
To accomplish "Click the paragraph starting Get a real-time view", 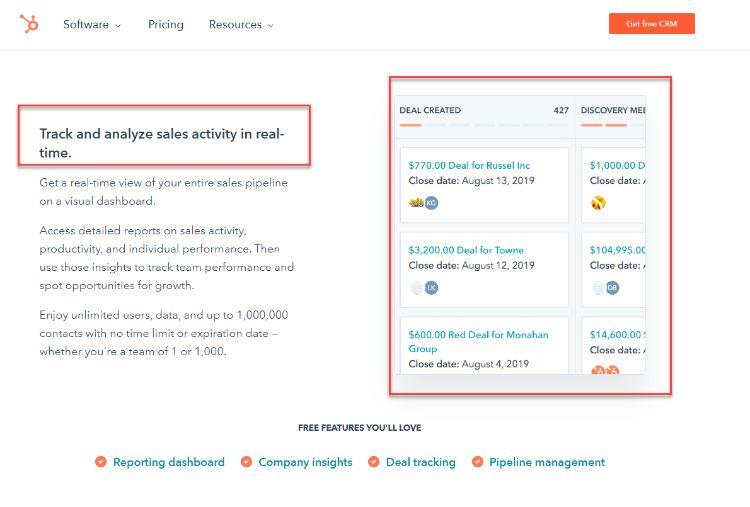I will (164, 192).
